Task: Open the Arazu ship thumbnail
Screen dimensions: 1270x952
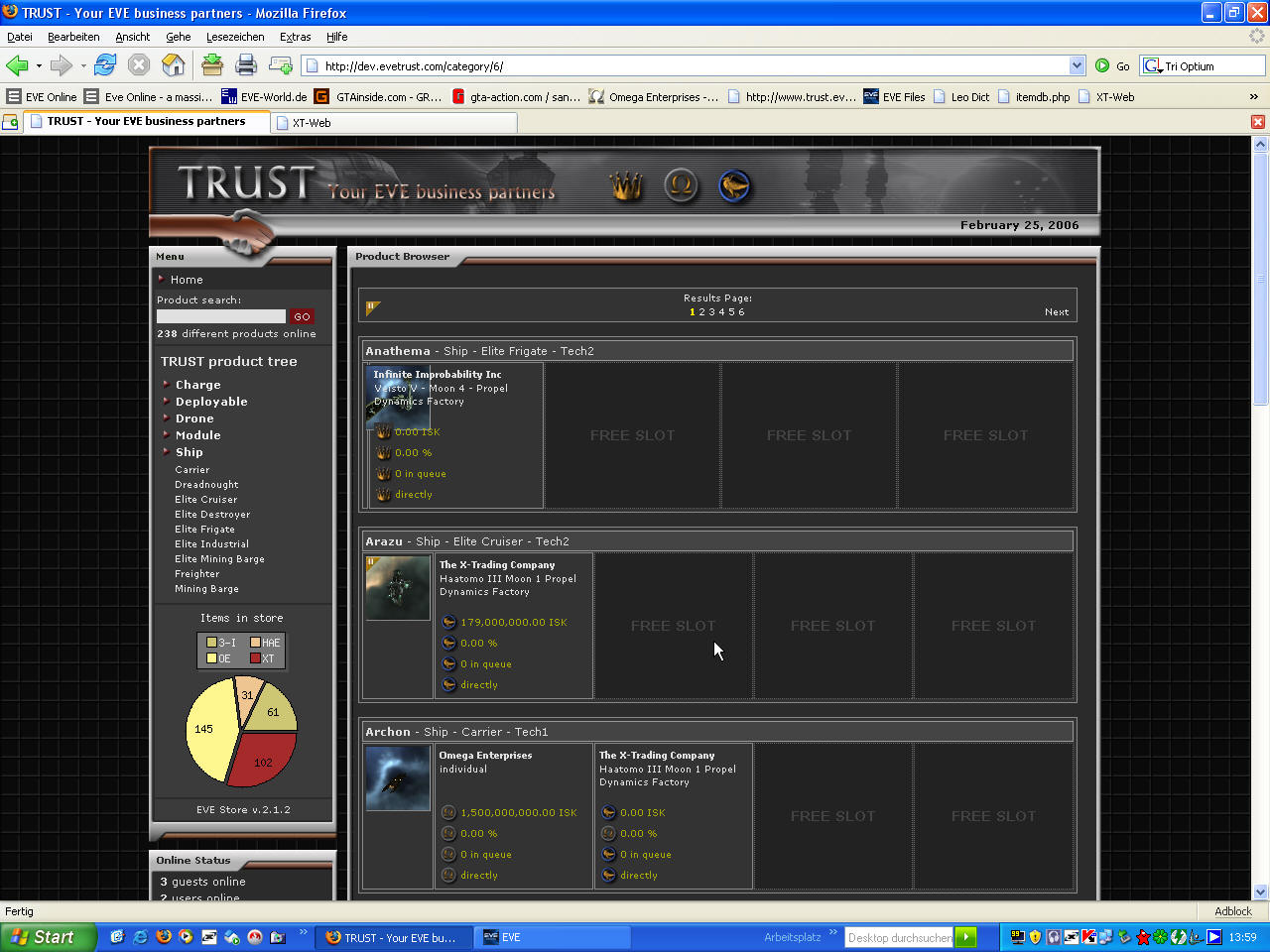Action: point(398,588)
